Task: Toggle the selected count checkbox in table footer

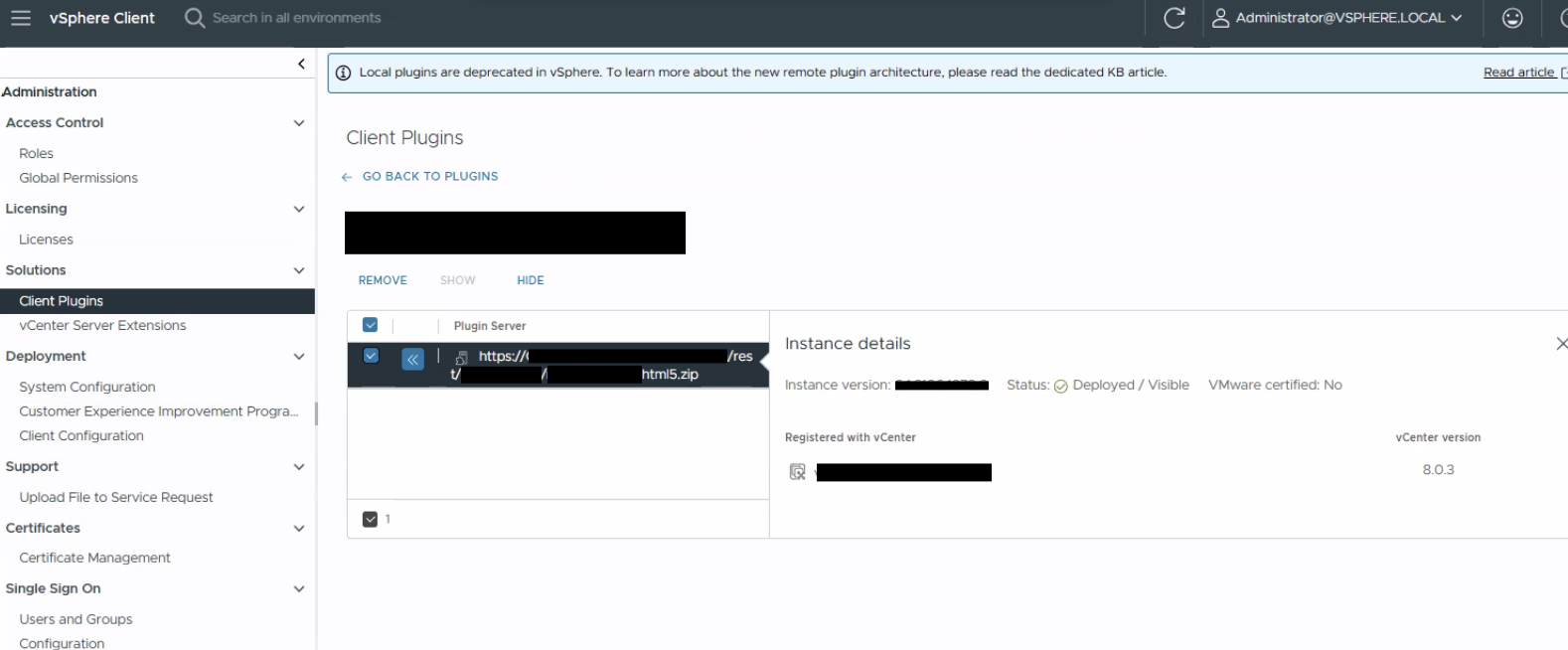Action: coord(371,519)
